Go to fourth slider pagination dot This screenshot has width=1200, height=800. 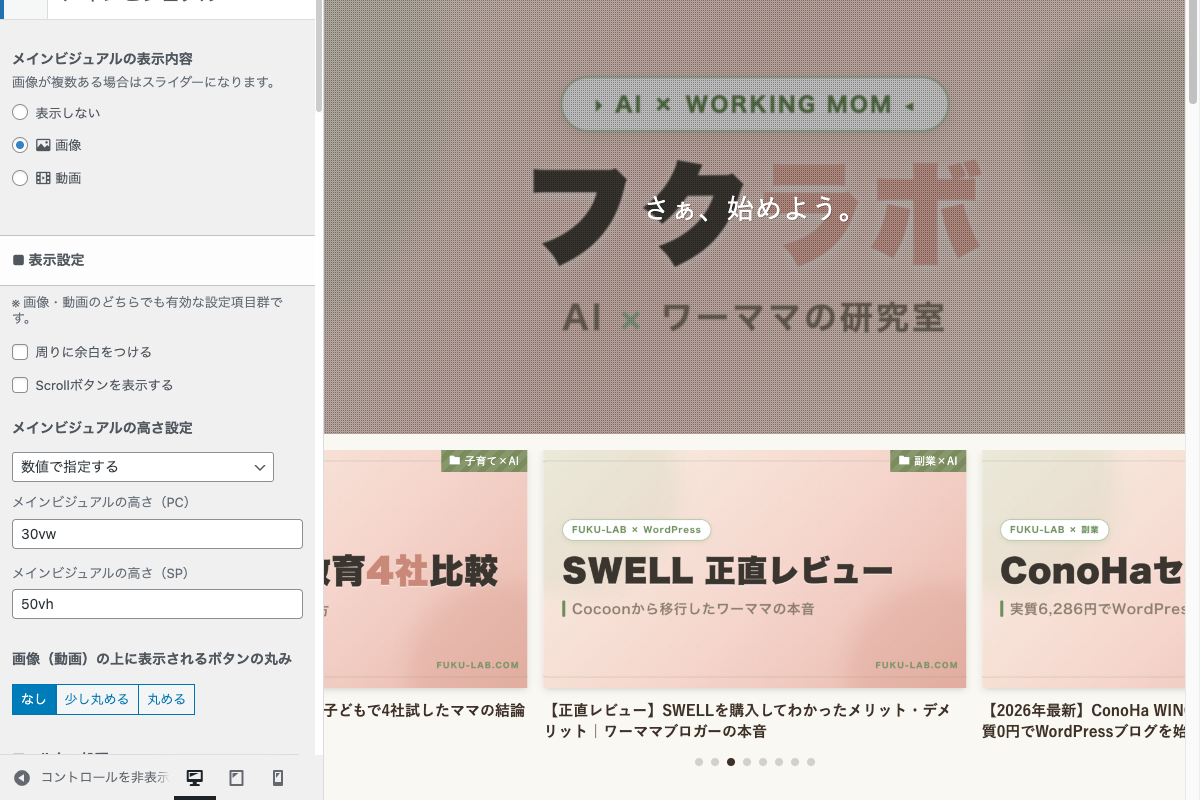coord(747,762)
